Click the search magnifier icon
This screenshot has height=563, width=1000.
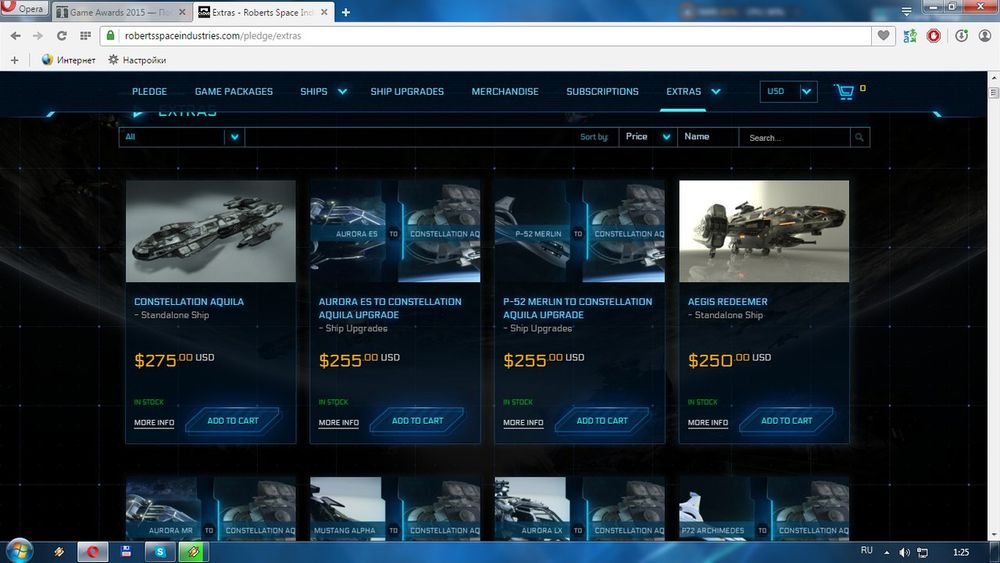pyautogui.click(x=859, y=137)
